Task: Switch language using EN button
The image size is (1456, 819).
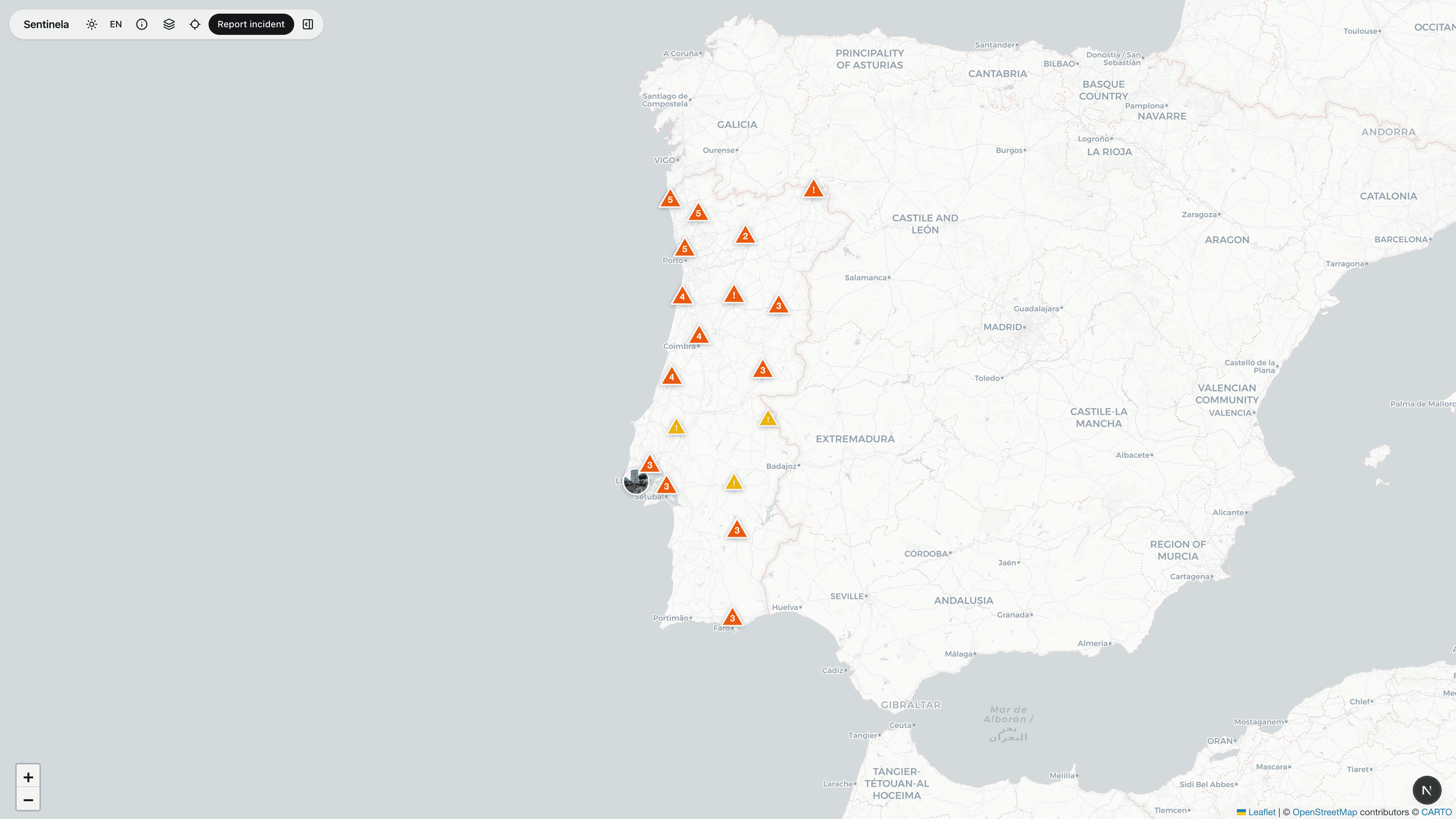Action: tap(116, 24)
